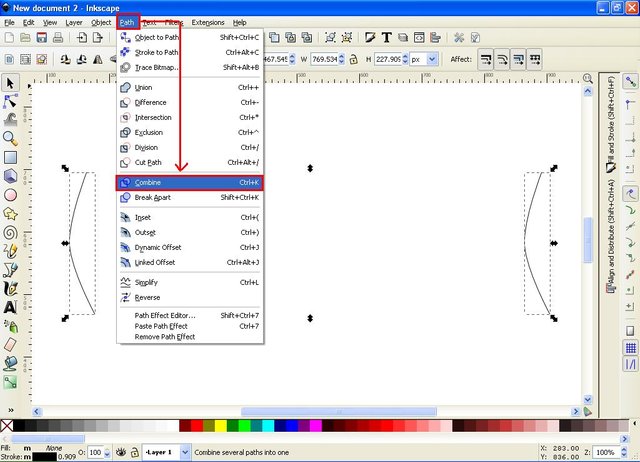The height and width of the screenshot is (462, 640).
Task: Open Fill and Stroke docked panel tab
Action: click(611, 124)
